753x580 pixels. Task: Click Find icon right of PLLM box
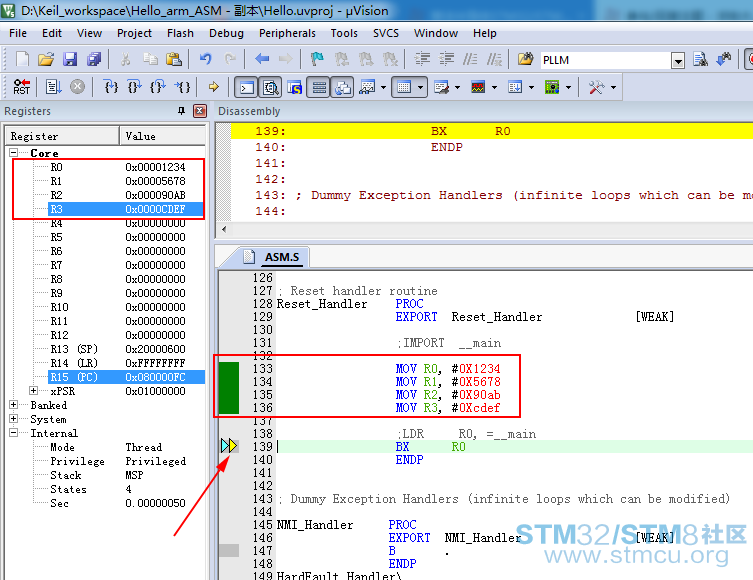pyautogui.click(x=700, y=60)
